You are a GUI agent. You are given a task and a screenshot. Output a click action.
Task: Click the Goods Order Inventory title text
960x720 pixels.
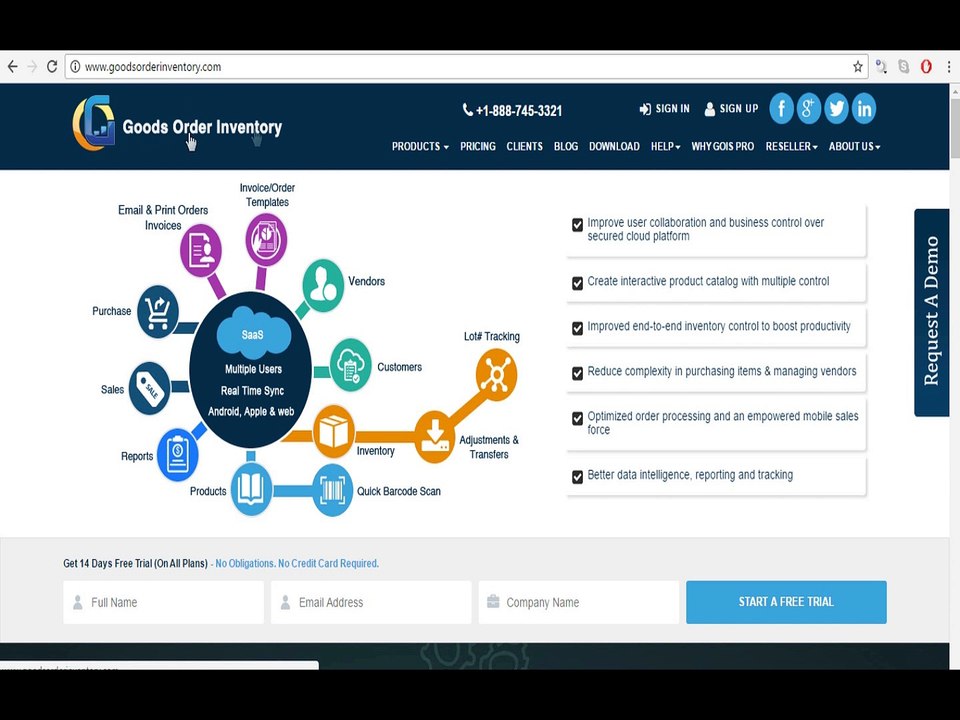coord(202,127)
